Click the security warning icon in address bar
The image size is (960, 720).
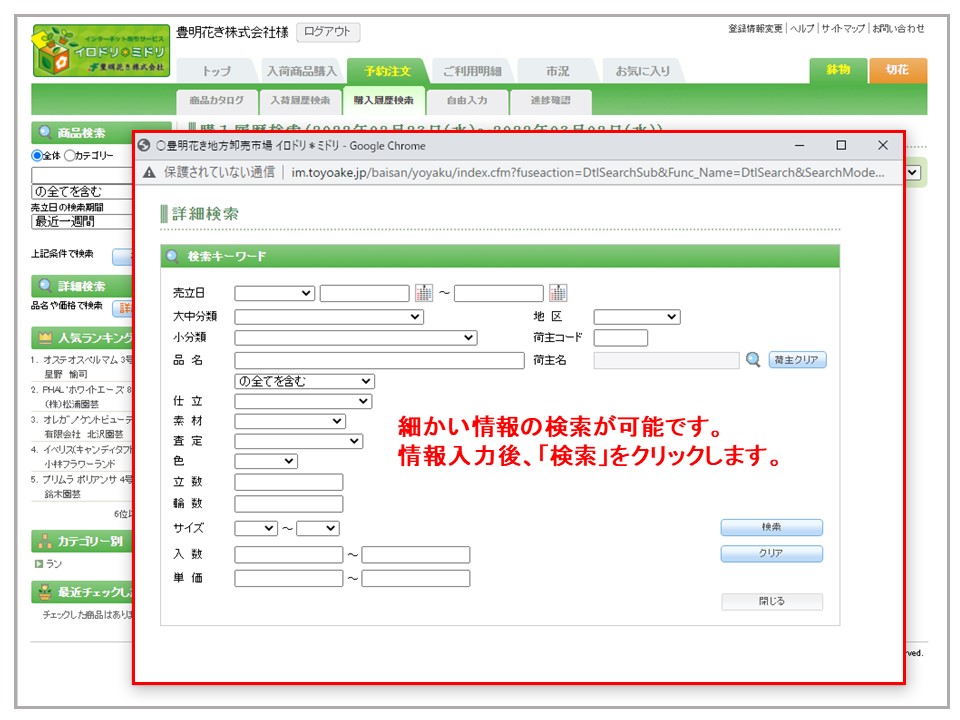[149, 172]
